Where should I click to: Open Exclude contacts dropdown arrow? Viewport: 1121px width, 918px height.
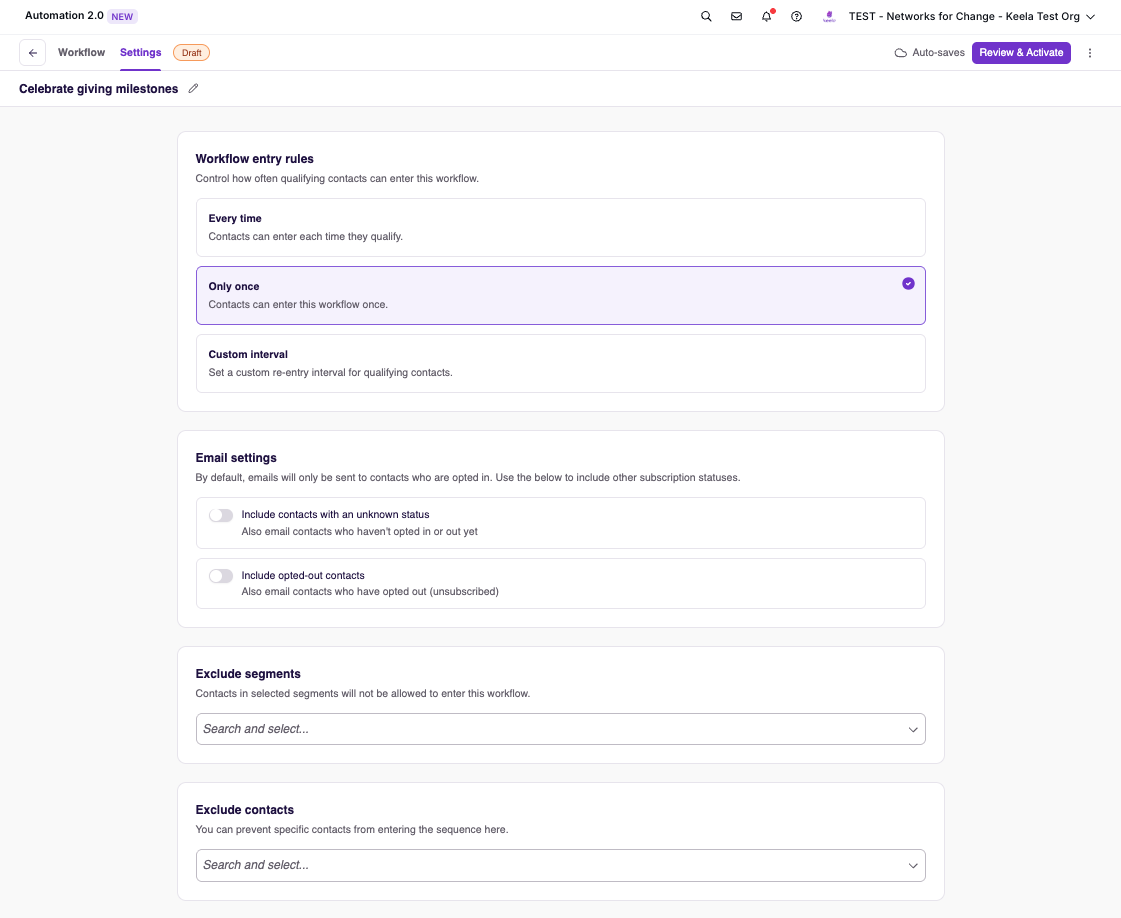coord(912,865)
